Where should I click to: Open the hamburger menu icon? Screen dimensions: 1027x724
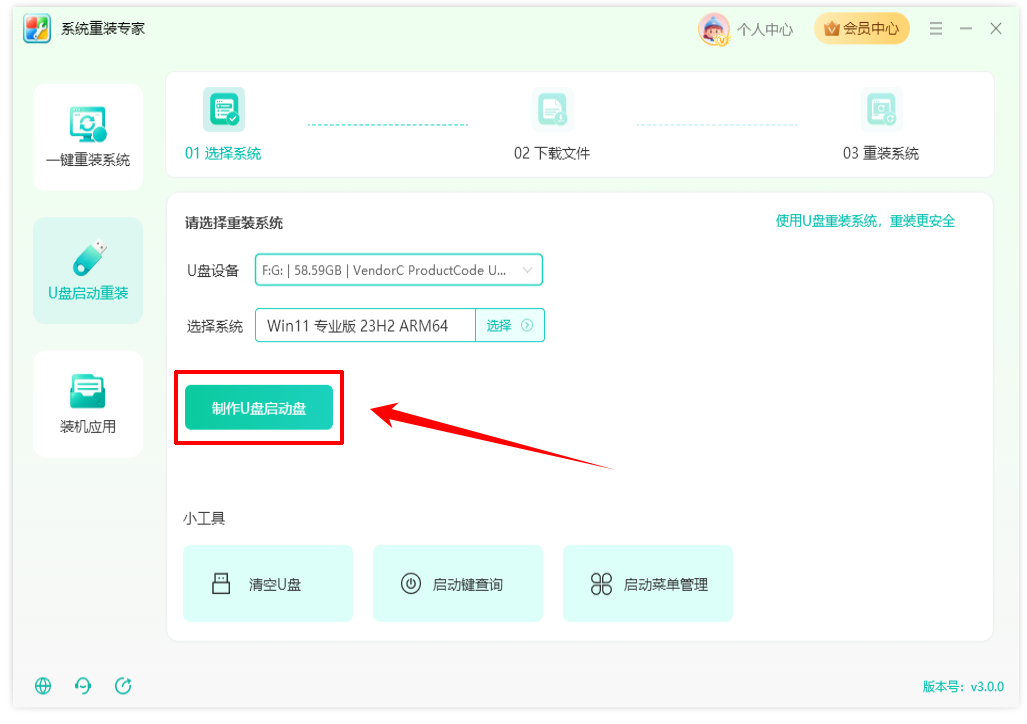tap(935, 28)
